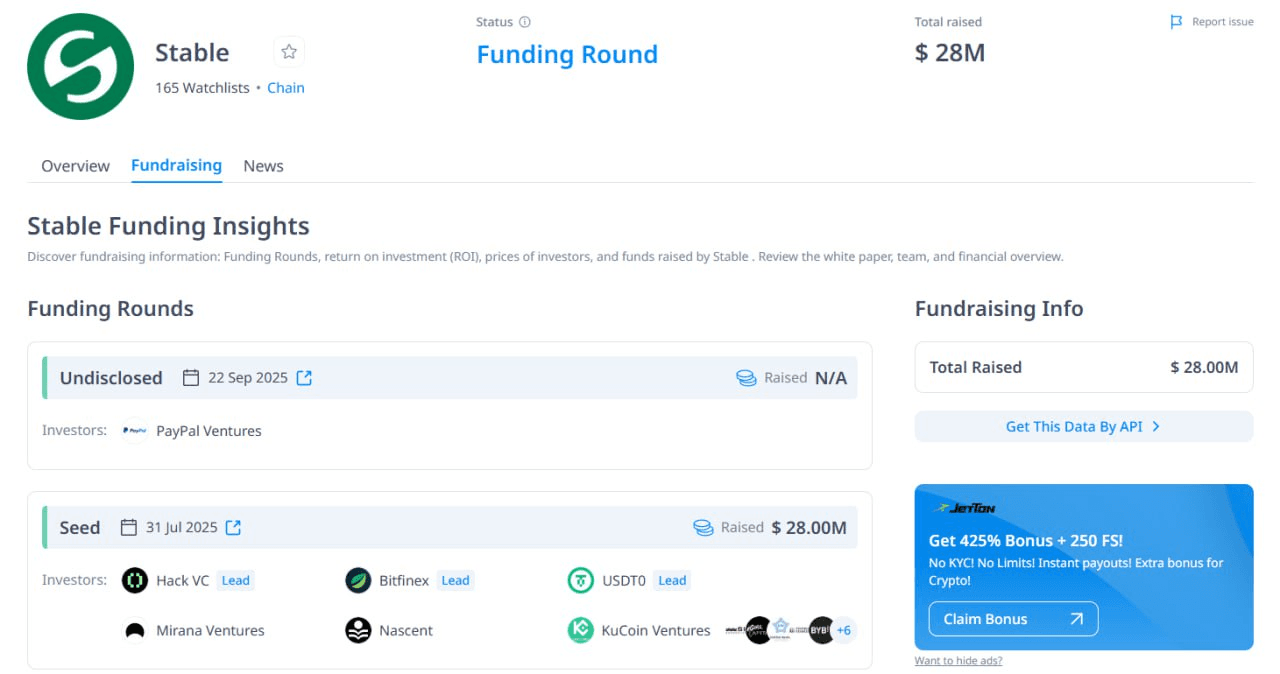Screen dimensions: 1280x674
Task: Click the calendar icon next to 31 Jul 2025
Action: 128,527
